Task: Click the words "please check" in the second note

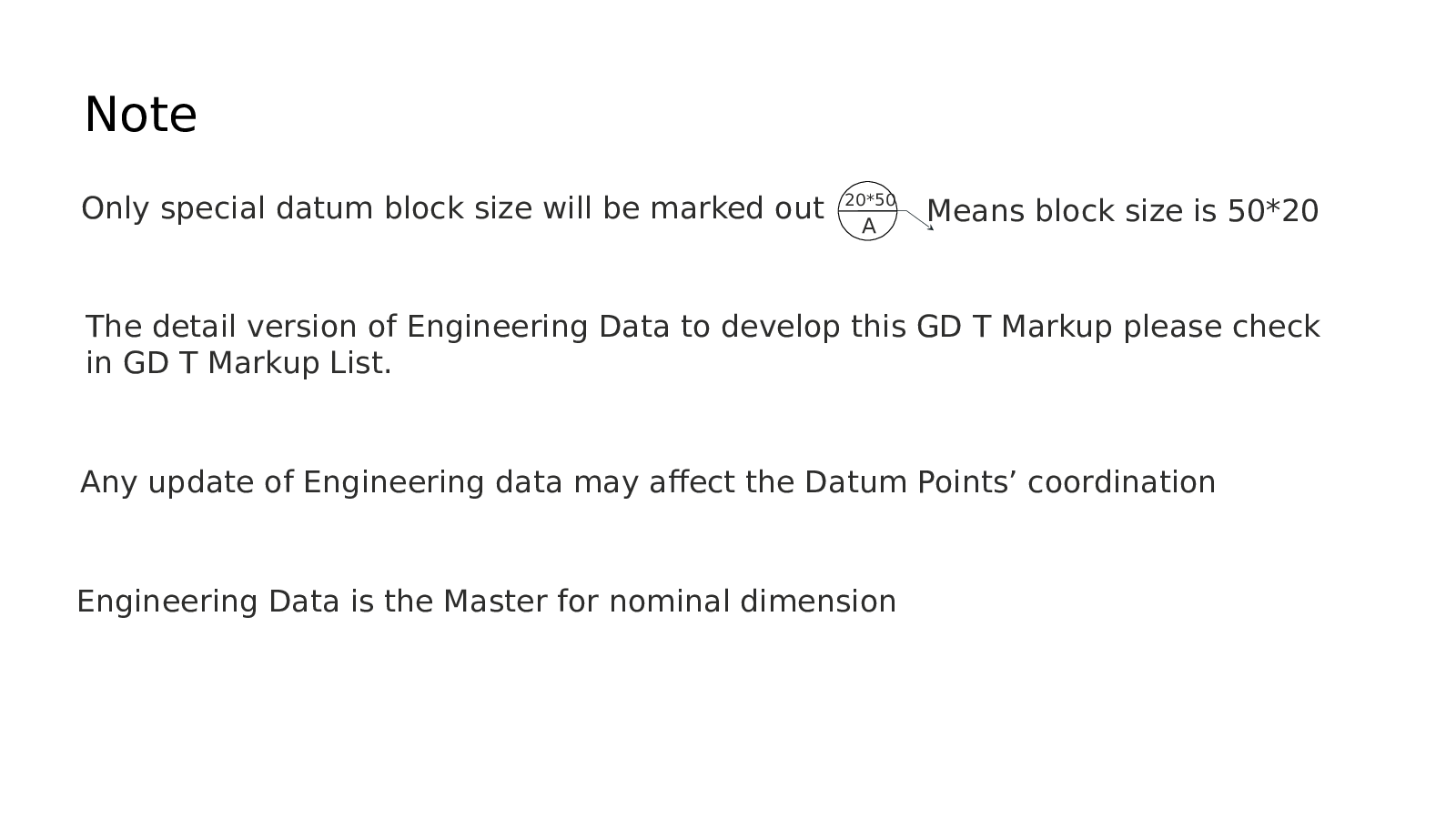Action: (x=1220, y=327)
